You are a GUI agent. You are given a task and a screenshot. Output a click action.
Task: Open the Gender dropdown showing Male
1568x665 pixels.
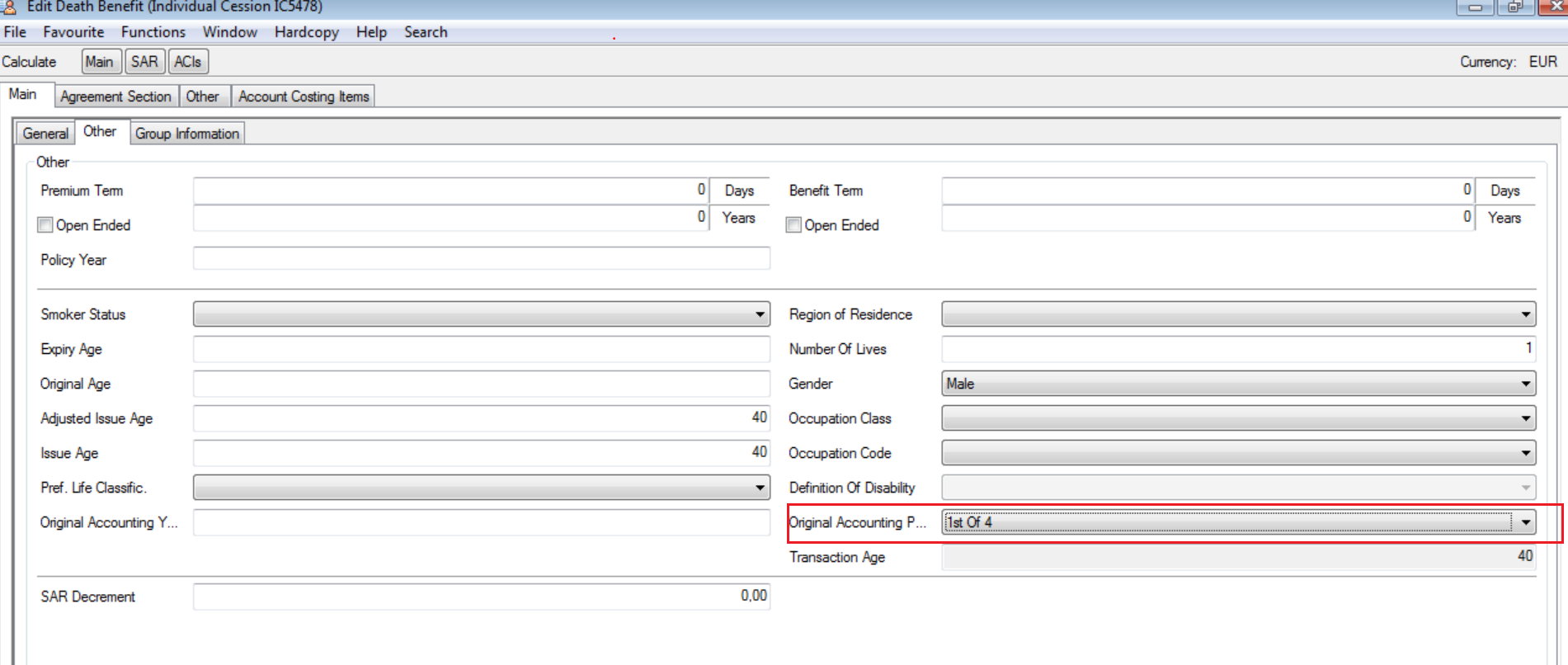coord(1525,384)
